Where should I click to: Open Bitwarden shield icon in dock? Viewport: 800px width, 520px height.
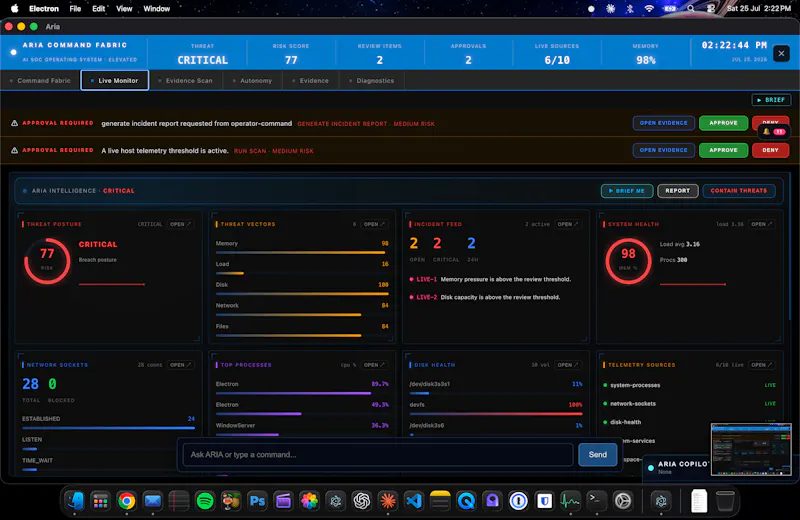(x=544, y=501)
